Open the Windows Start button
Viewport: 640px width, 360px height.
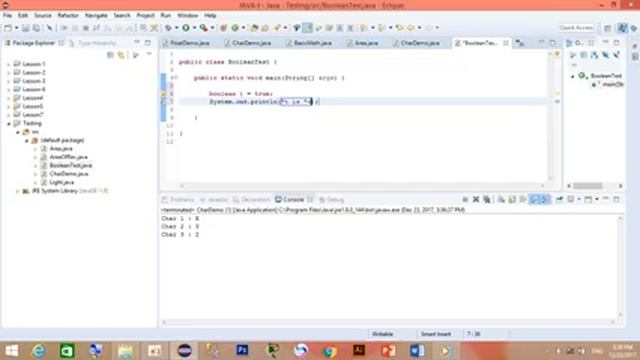coord(11,351)
